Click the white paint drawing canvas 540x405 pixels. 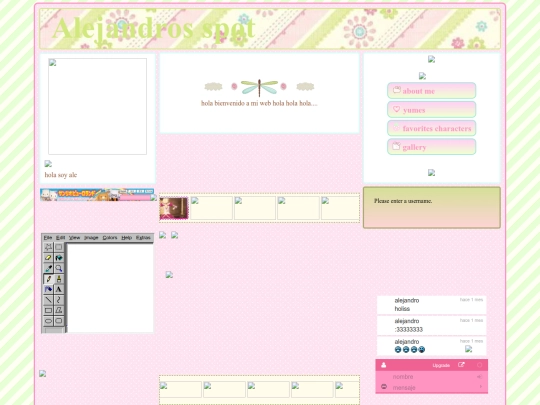tap(110, 288)
